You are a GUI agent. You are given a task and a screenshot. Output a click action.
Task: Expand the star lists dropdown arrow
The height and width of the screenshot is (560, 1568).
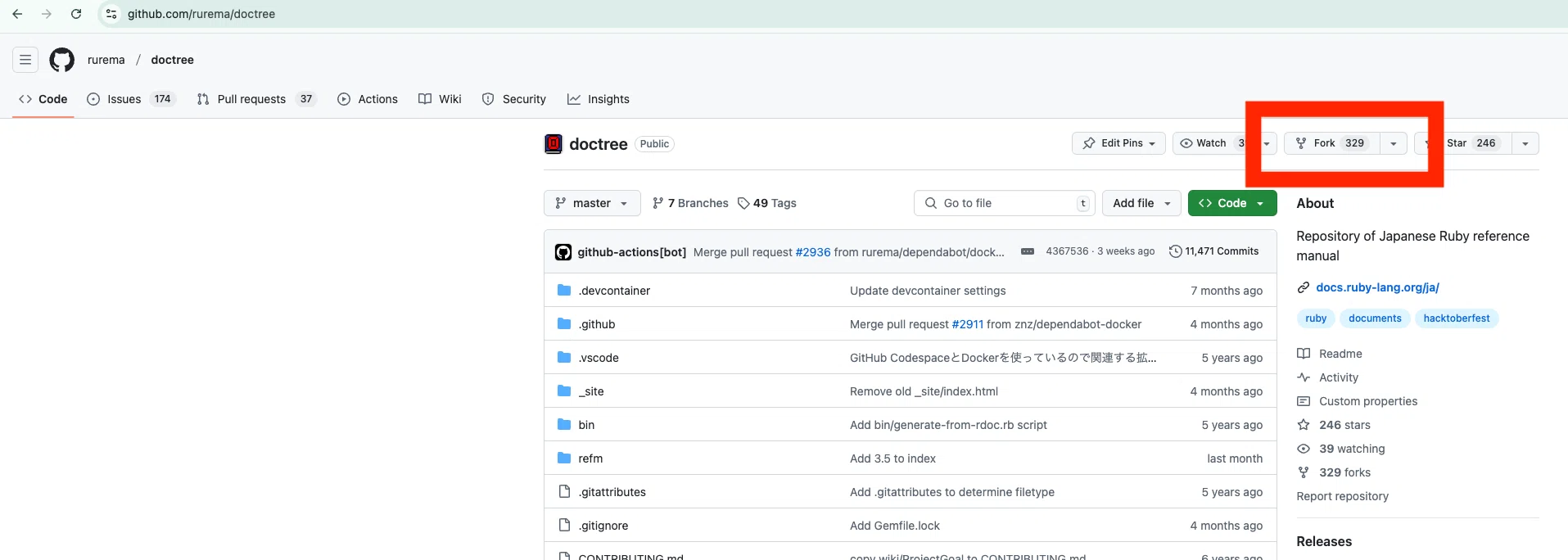click(1525, 143)
